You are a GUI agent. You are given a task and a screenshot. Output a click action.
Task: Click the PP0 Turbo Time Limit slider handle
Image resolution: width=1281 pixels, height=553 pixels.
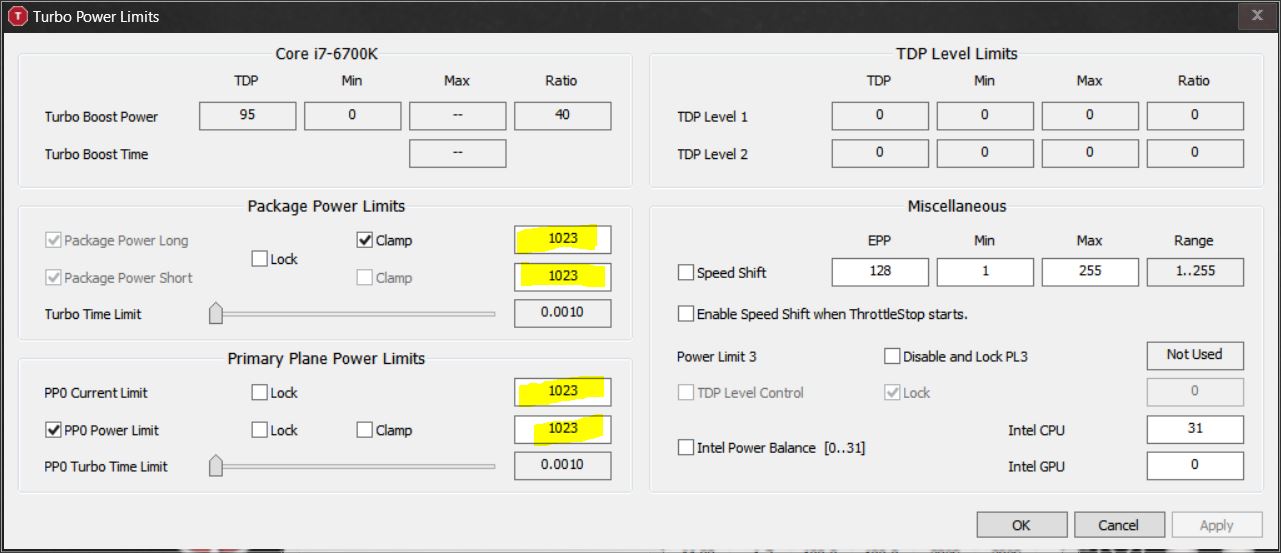[216, 466]
